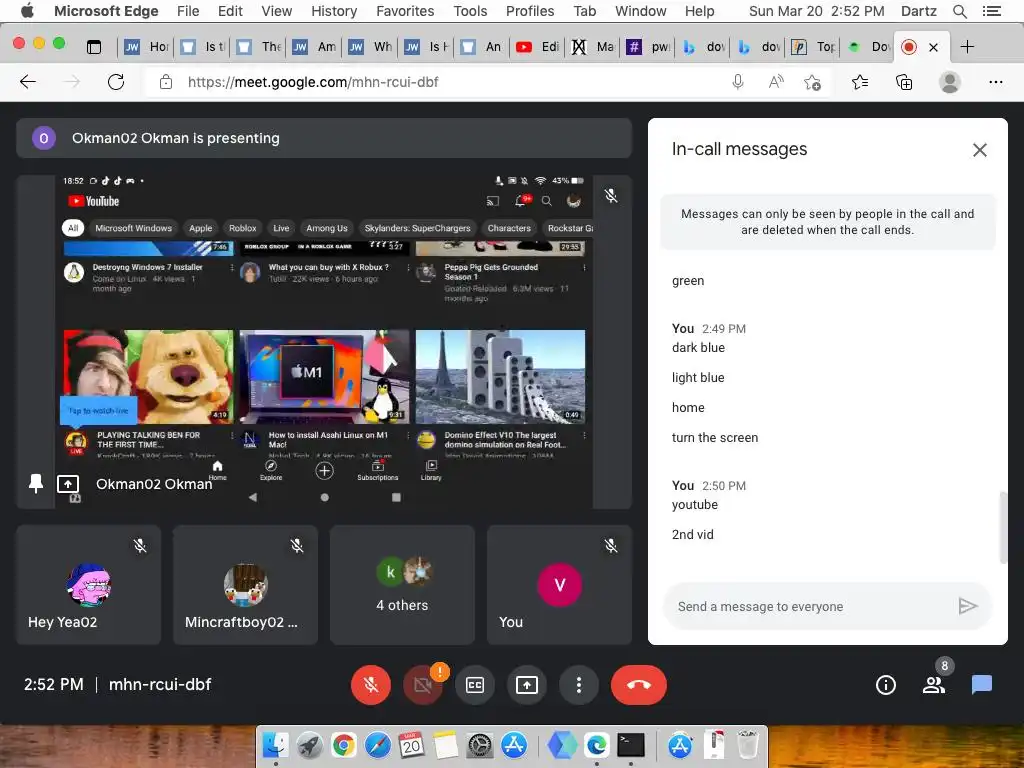The height and width of the screenshot is (768, 1024).
Task: Click the 'turn the screen' chat message
Action: pos(714,438)
